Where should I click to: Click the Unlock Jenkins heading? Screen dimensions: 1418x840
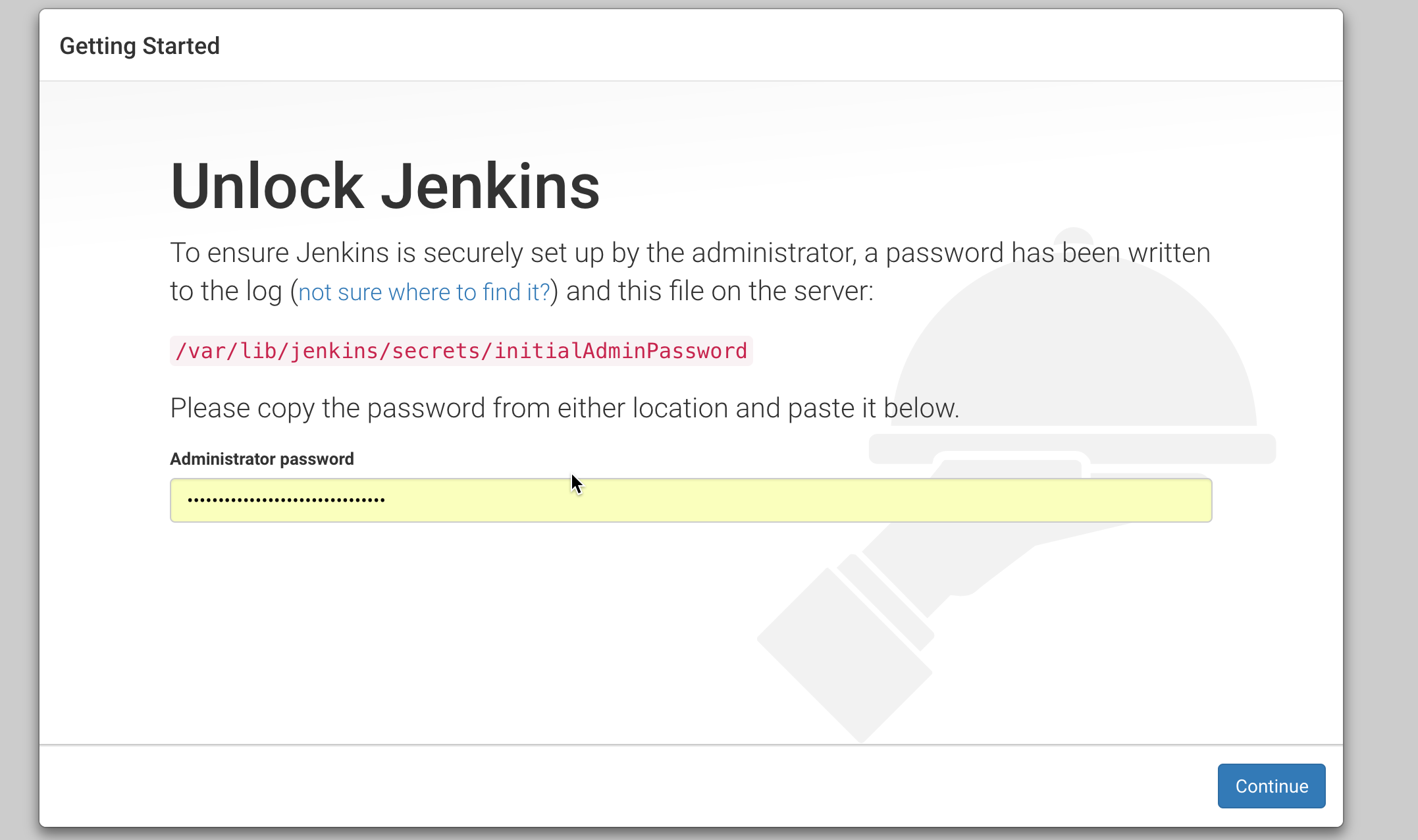coord(384,187)
